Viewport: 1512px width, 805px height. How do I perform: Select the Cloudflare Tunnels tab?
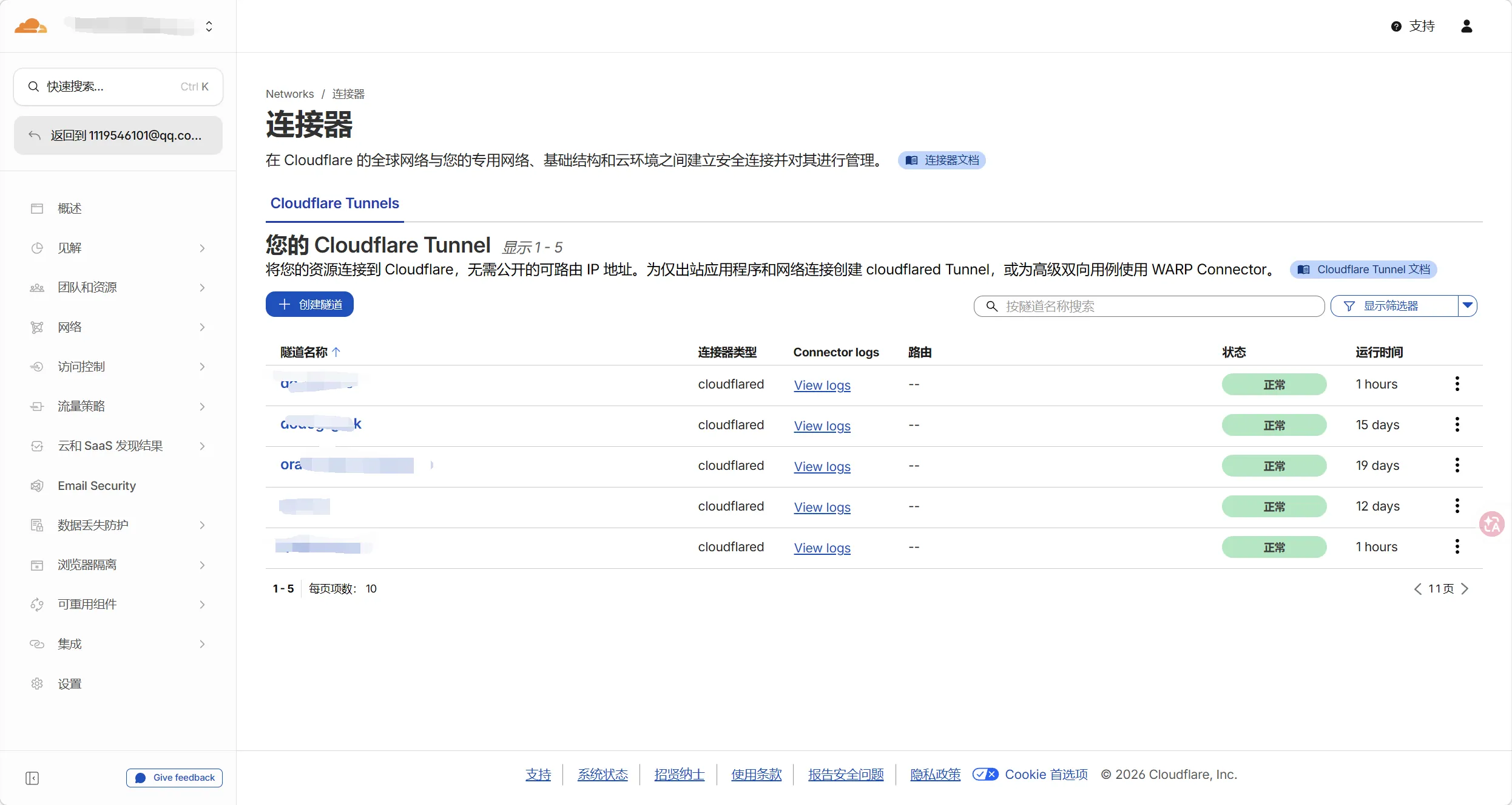pos(334,203)
